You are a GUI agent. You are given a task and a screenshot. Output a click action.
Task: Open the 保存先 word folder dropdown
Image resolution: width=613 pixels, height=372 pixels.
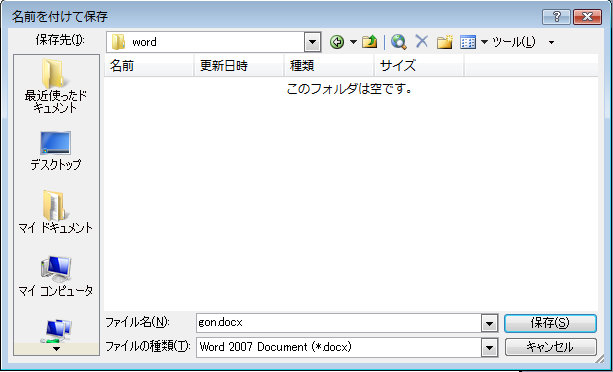click(313, 42)
